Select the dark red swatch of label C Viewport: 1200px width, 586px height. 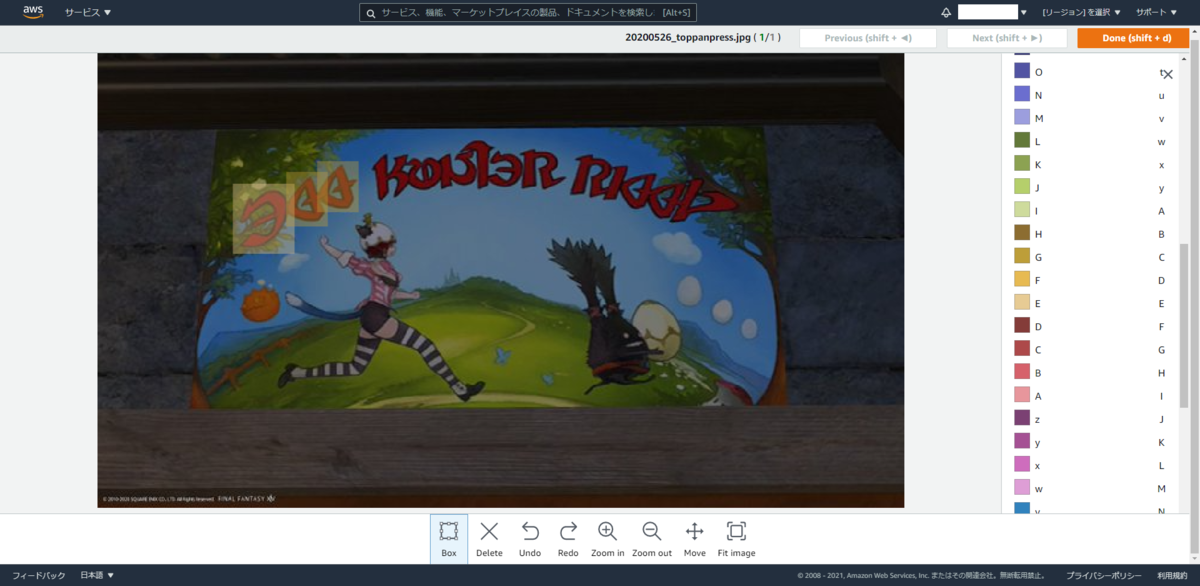1022,348
